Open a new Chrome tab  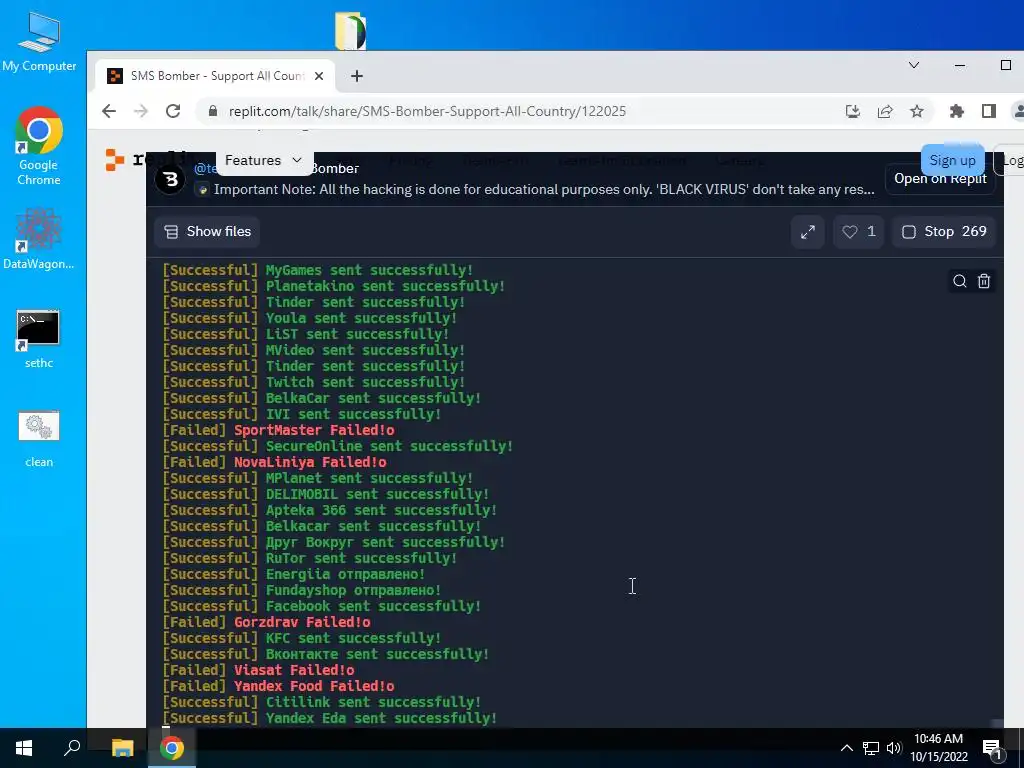tap(357, 76)
